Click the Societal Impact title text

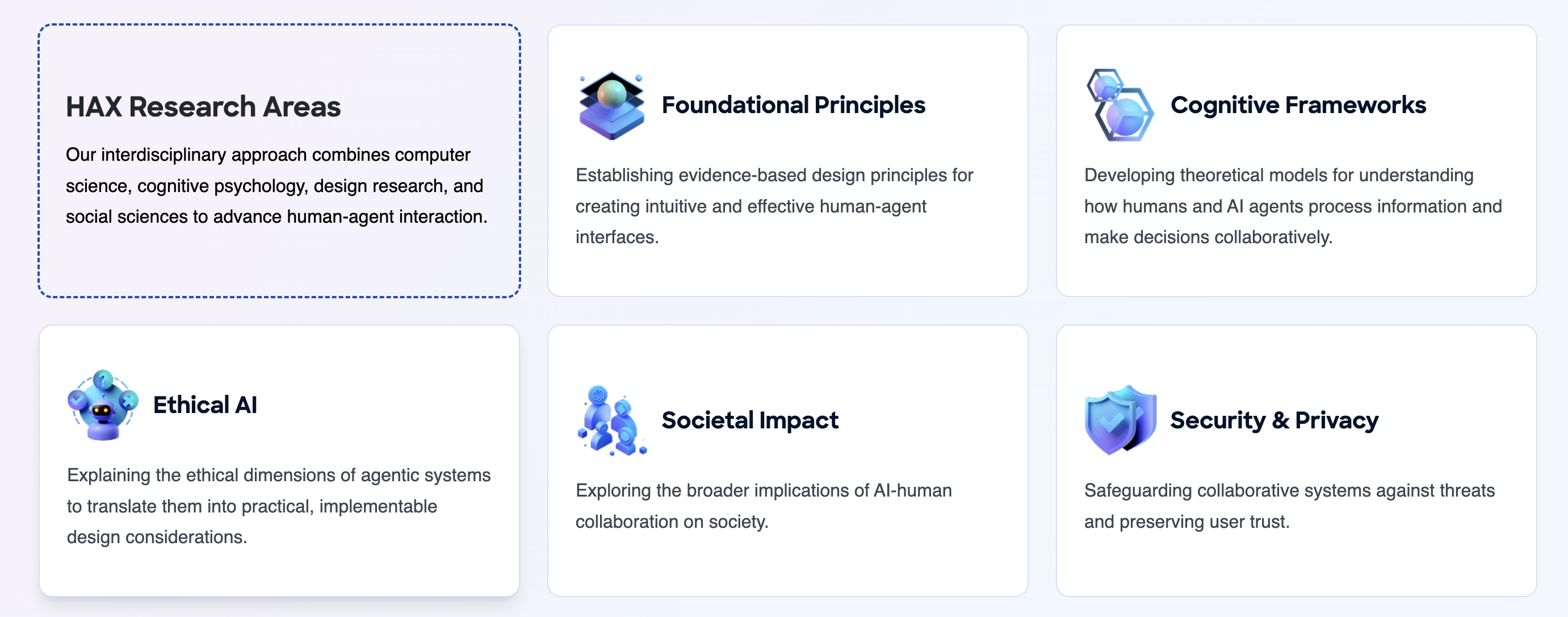tap(751, 420)
